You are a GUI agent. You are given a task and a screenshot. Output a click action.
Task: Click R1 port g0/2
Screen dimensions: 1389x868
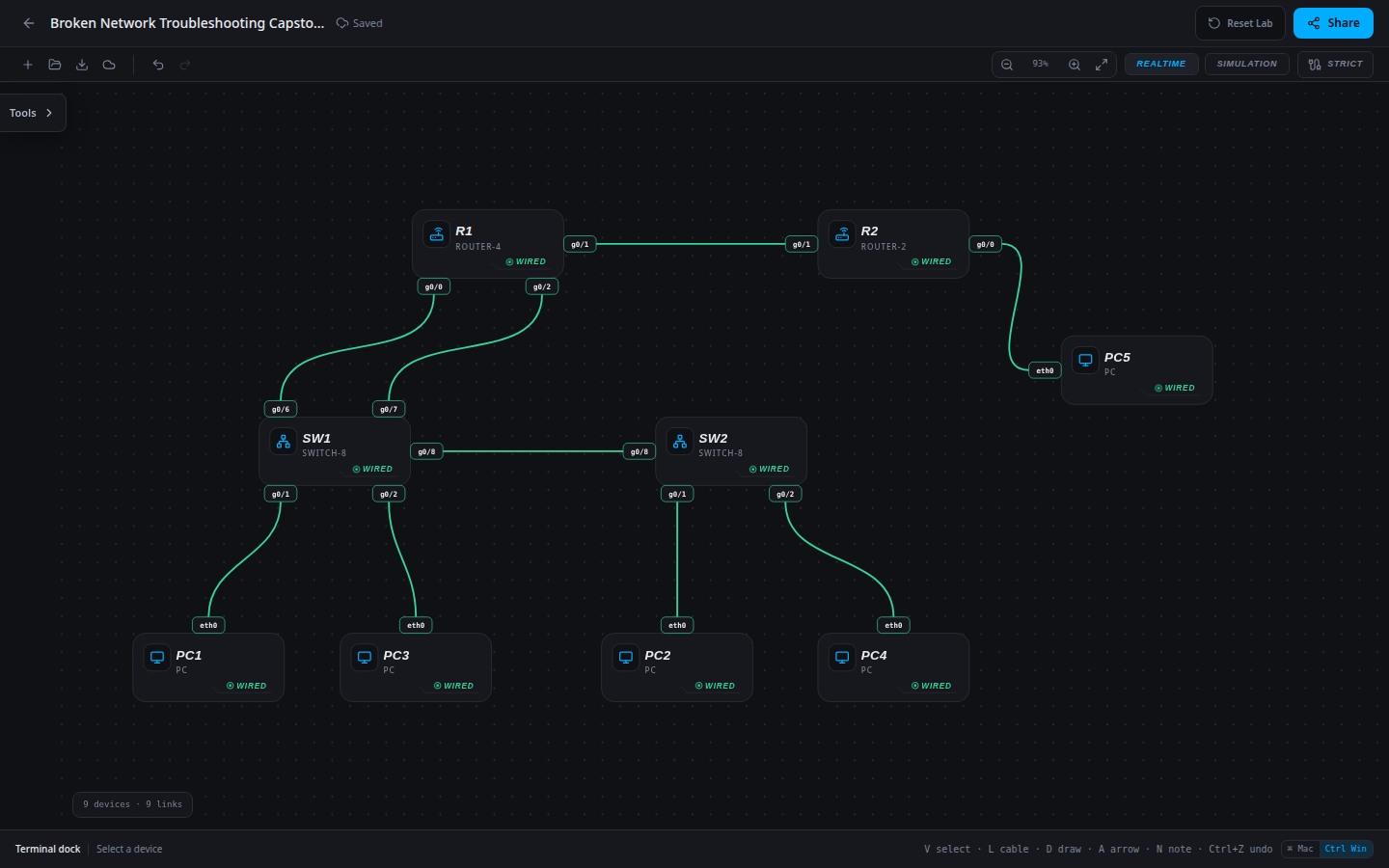[542, 286]
